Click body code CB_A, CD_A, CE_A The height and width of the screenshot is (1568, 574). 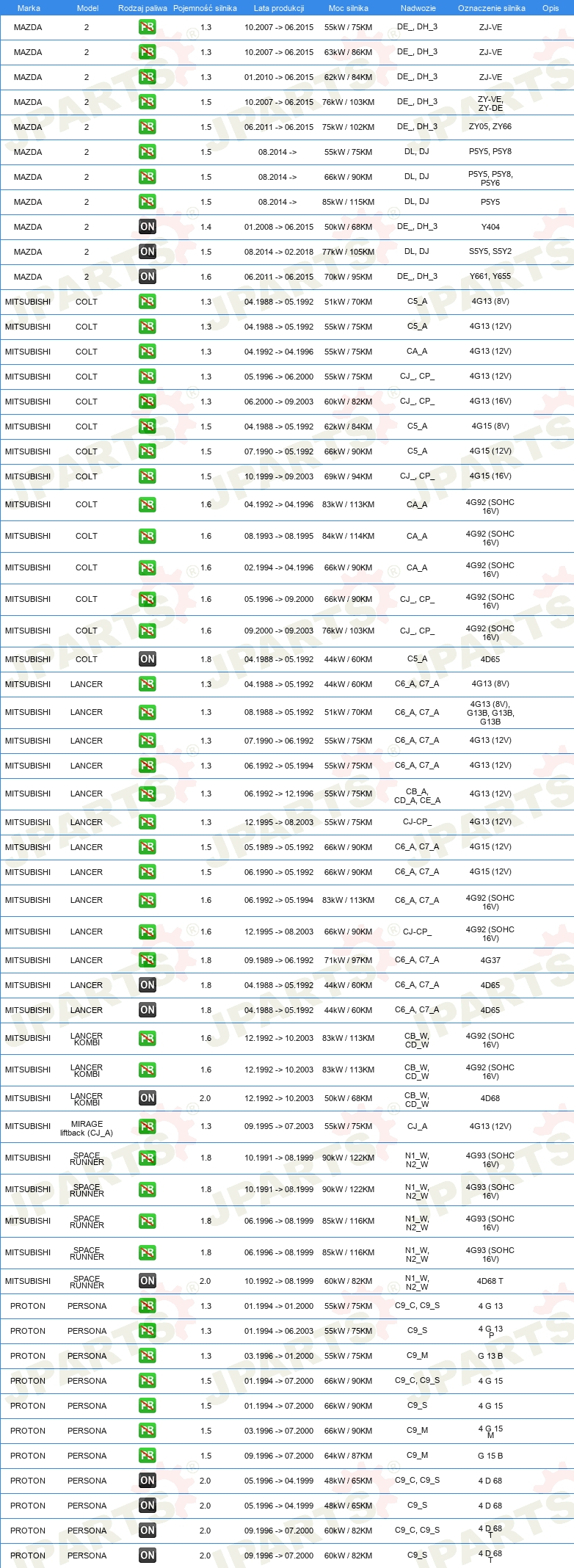(418, 796)
